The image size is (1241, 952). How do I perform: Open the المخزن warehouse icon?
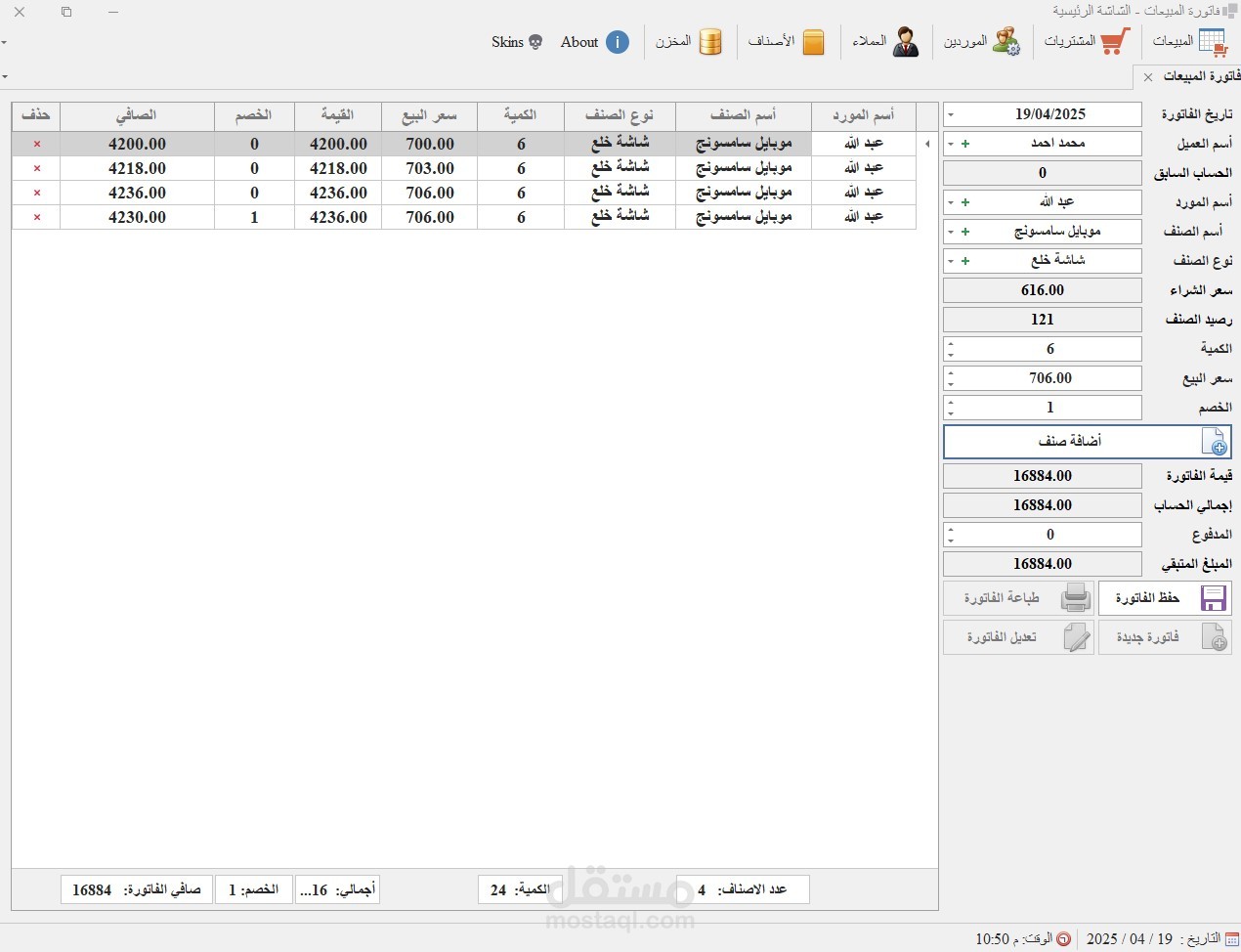click(x=710, y=42)
